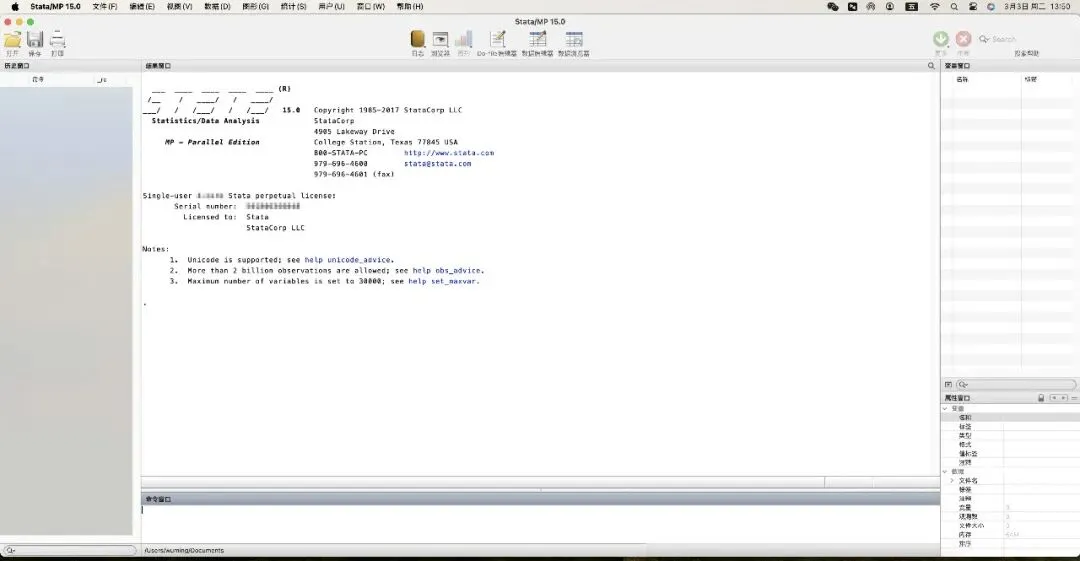Screen dimensions: 1080x561
Task: Click the Results window horizontal scrollbar
Action: [483, 482]
